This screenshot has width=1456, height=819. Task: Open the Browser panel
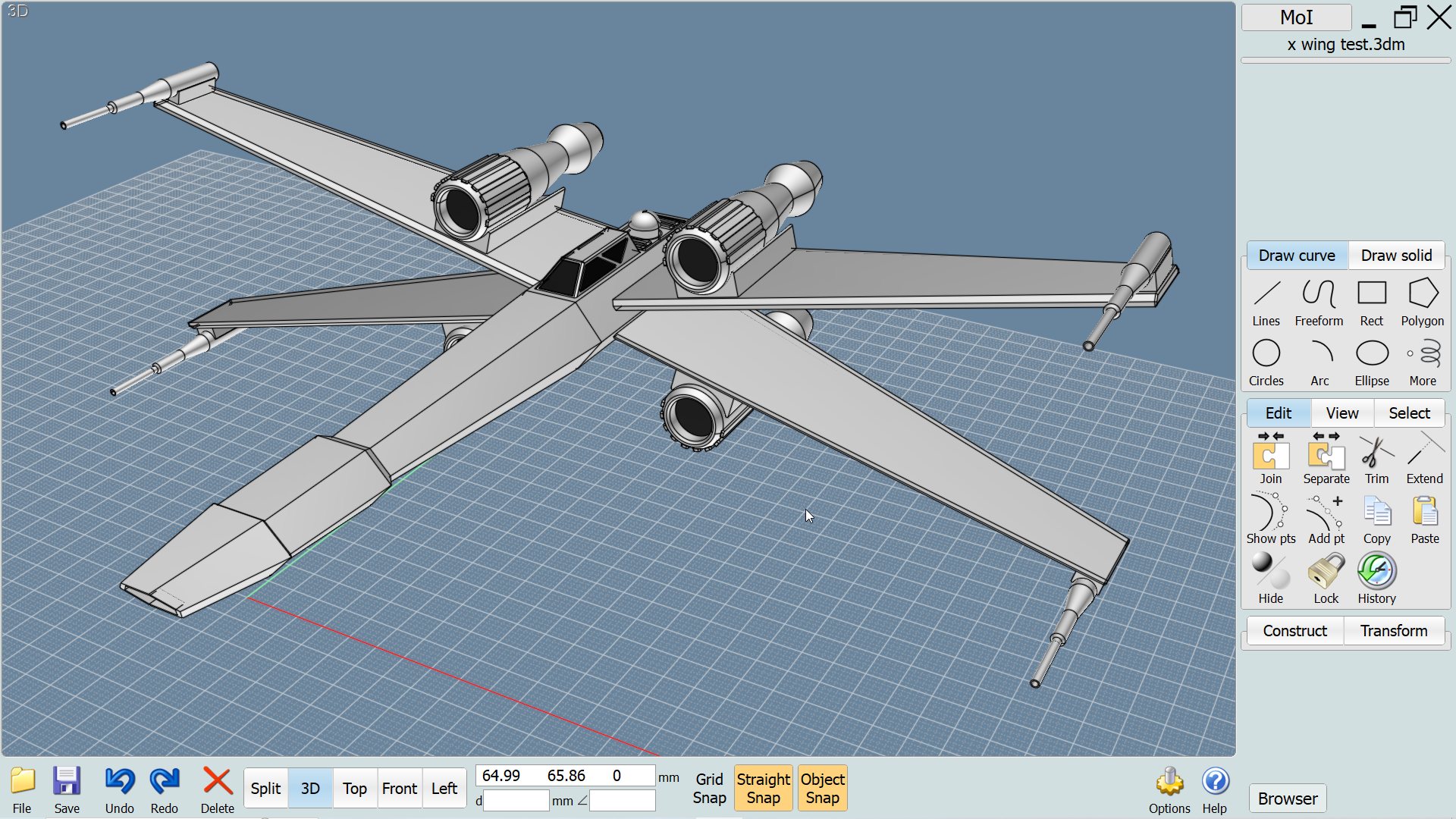(x=1287, y=799)
